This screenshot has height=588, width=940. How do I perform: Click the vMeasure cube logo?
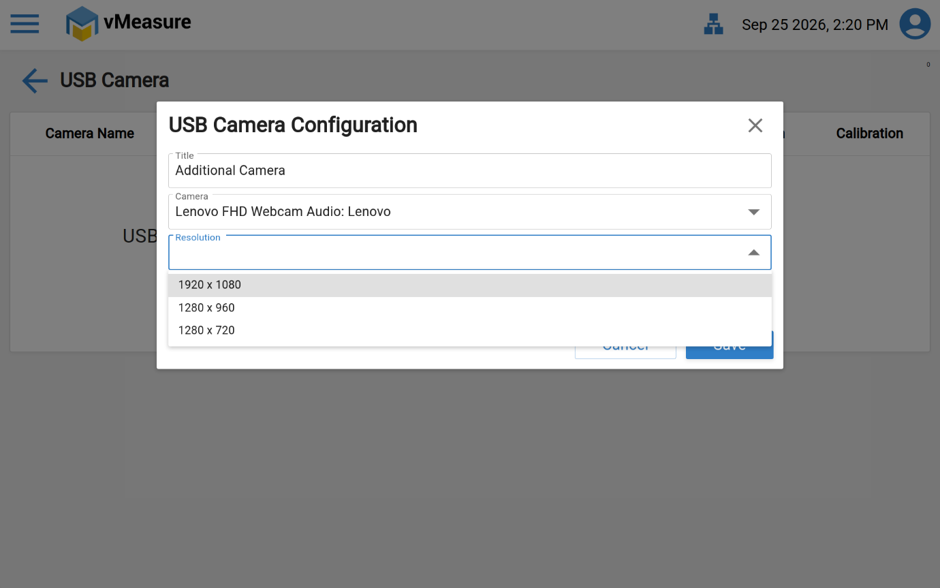tap(82, 24)
